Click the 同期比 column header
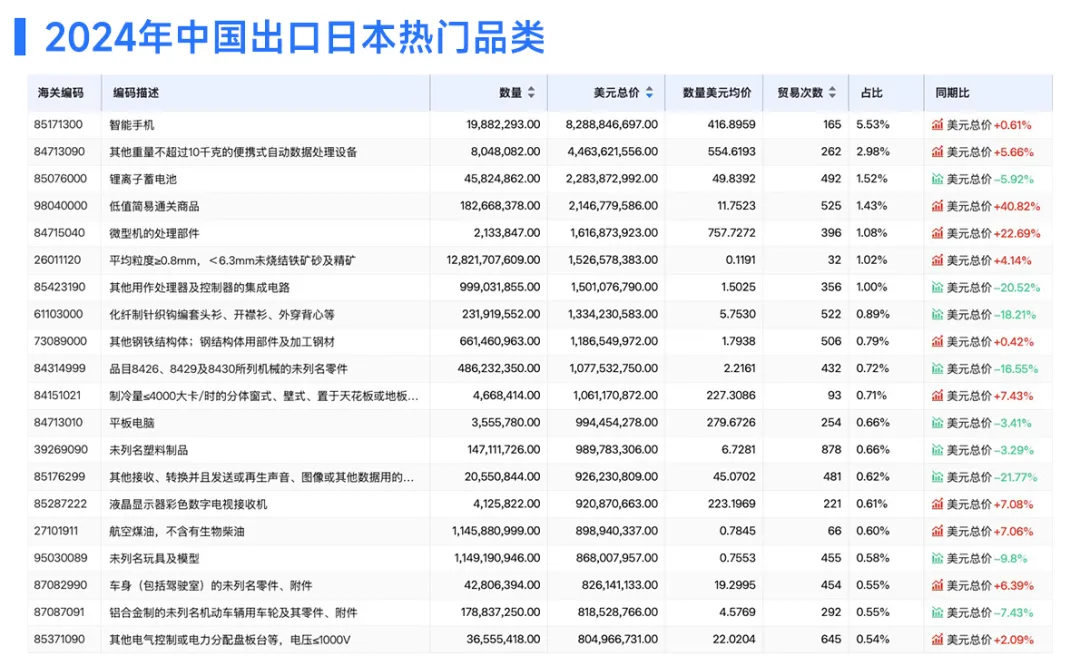The height and width of the screenshot is (666, 1080). point(952,93)
